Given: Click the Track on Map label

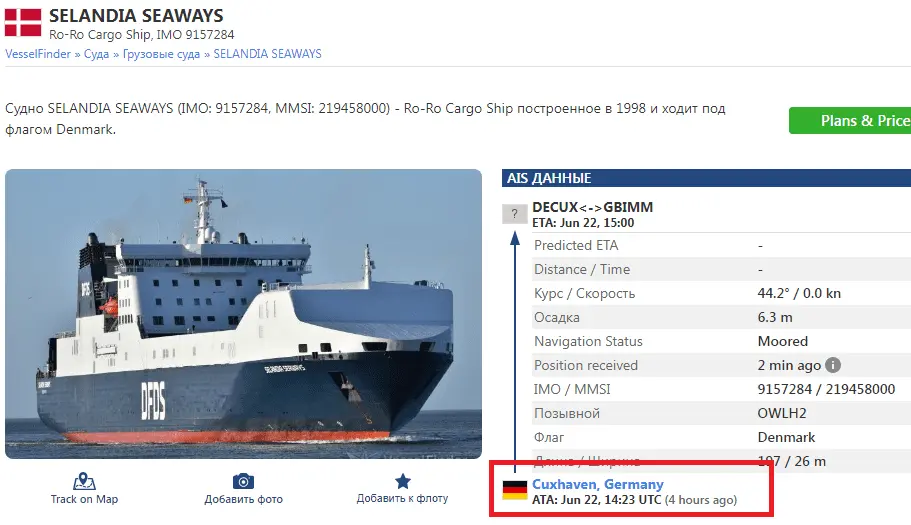Looking at the screenshot, I should pos(84,499).
